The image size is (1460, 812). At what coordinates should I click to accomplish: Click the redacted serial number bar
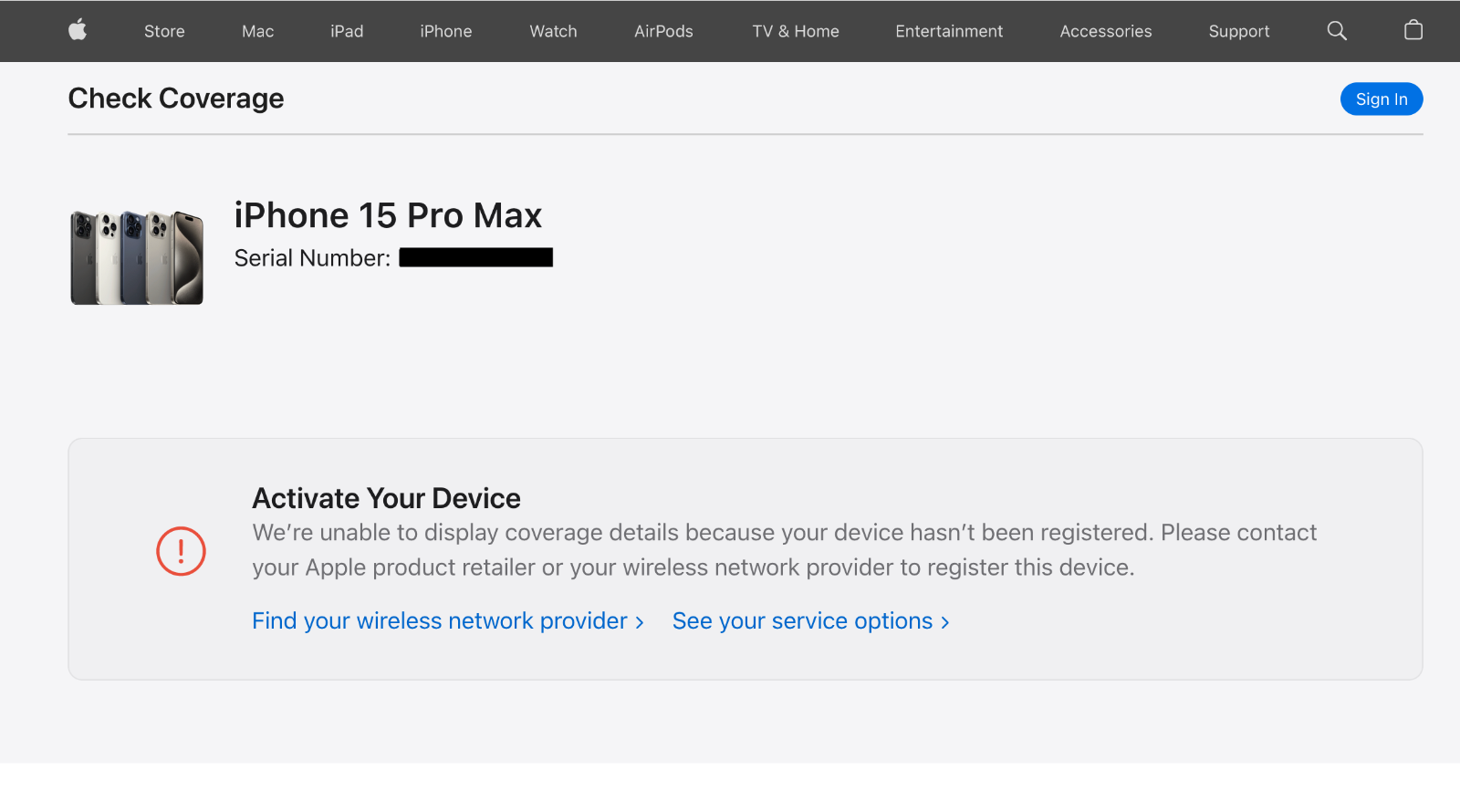pos(476,257)
